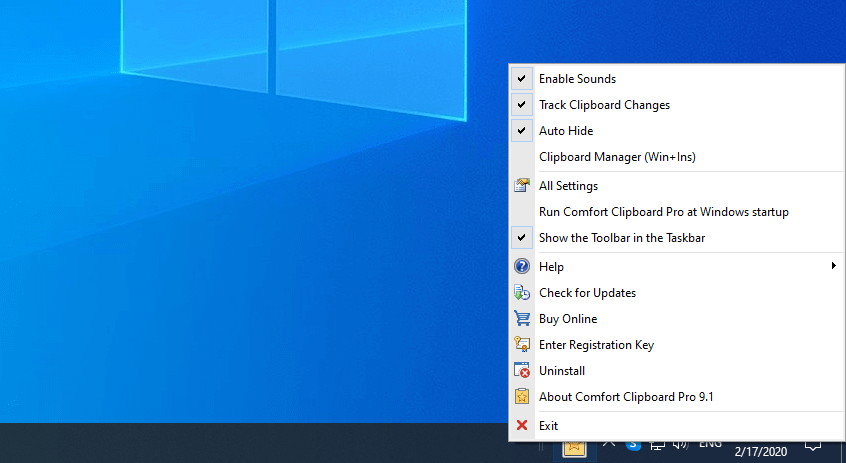This screenshot has height=463, width=846.
Task: Open the Skype tray icon
Action: pos(633,446)
